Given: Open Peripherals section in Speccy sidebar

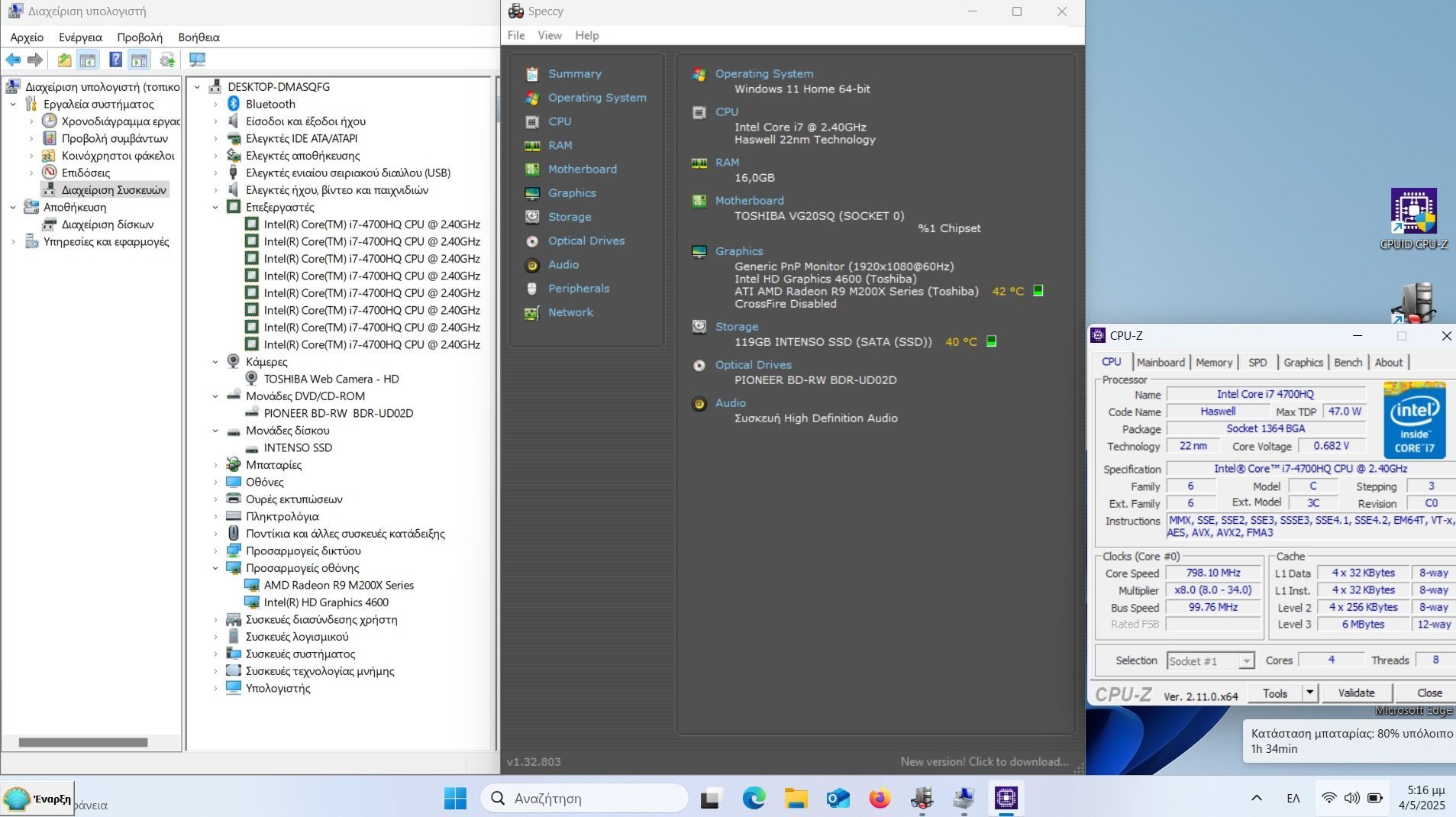Looking at the screenshot, I should tap(578, 289).
